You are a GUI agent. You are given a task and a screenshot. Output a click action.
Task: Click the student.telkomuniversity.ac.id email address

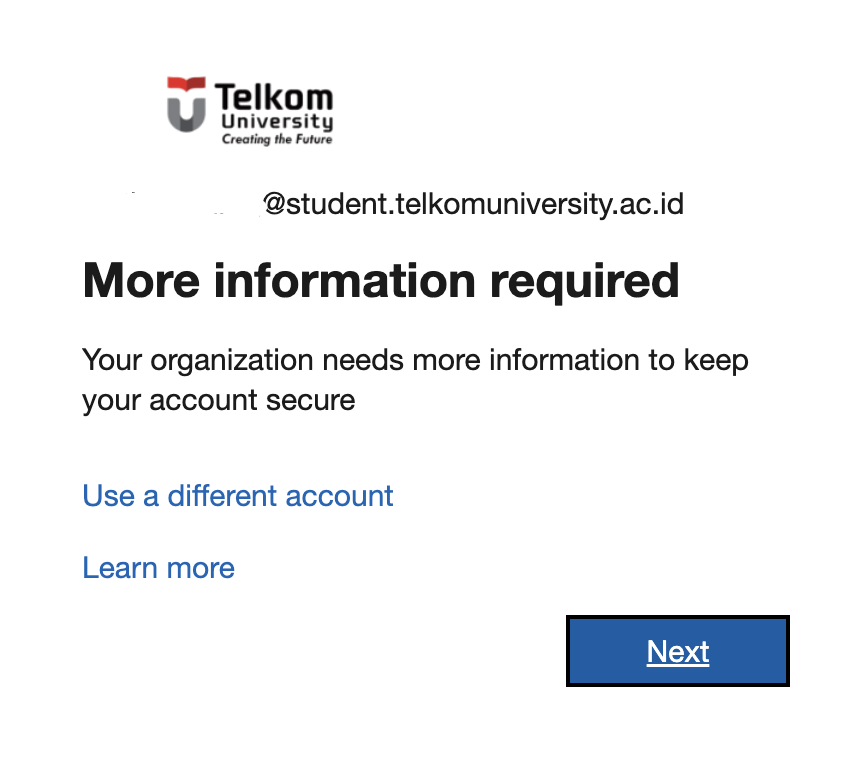point(473,205)
